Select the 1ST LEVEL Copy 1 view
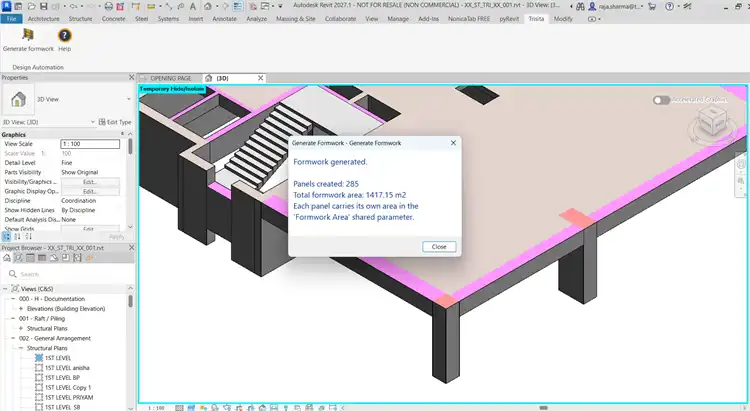 [67, 388]
